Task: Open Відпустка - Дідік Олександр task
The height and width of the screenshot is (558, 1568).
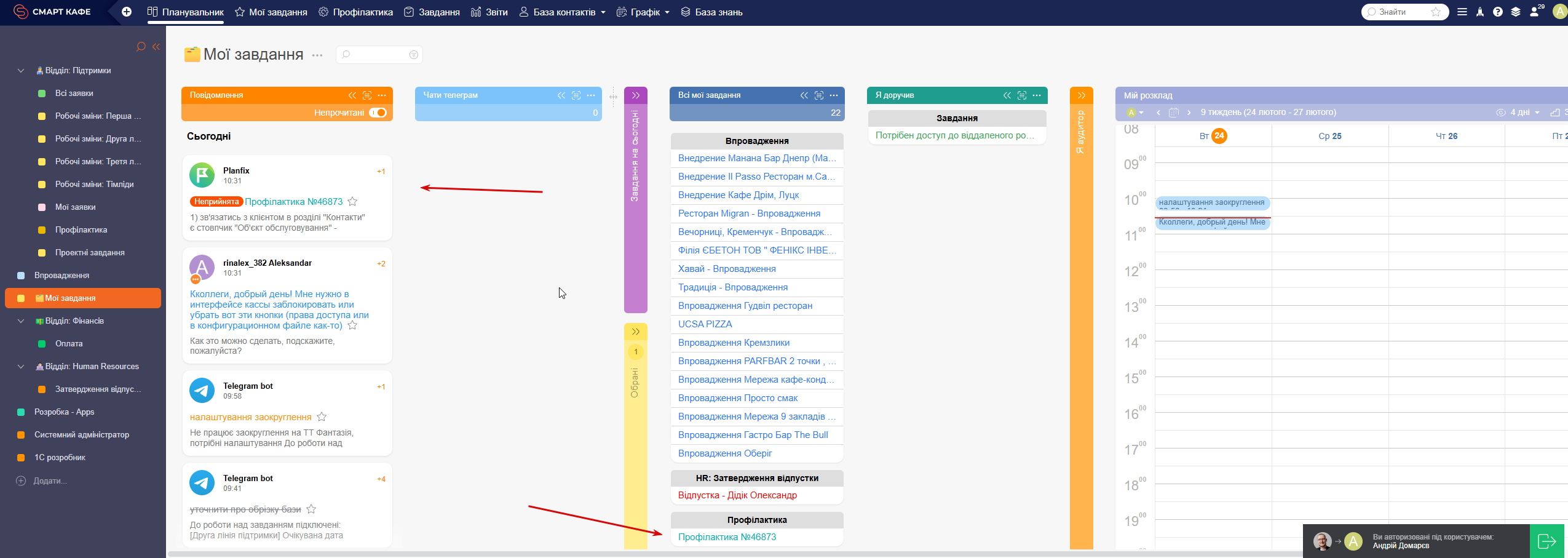Action: tap(737, 495)
